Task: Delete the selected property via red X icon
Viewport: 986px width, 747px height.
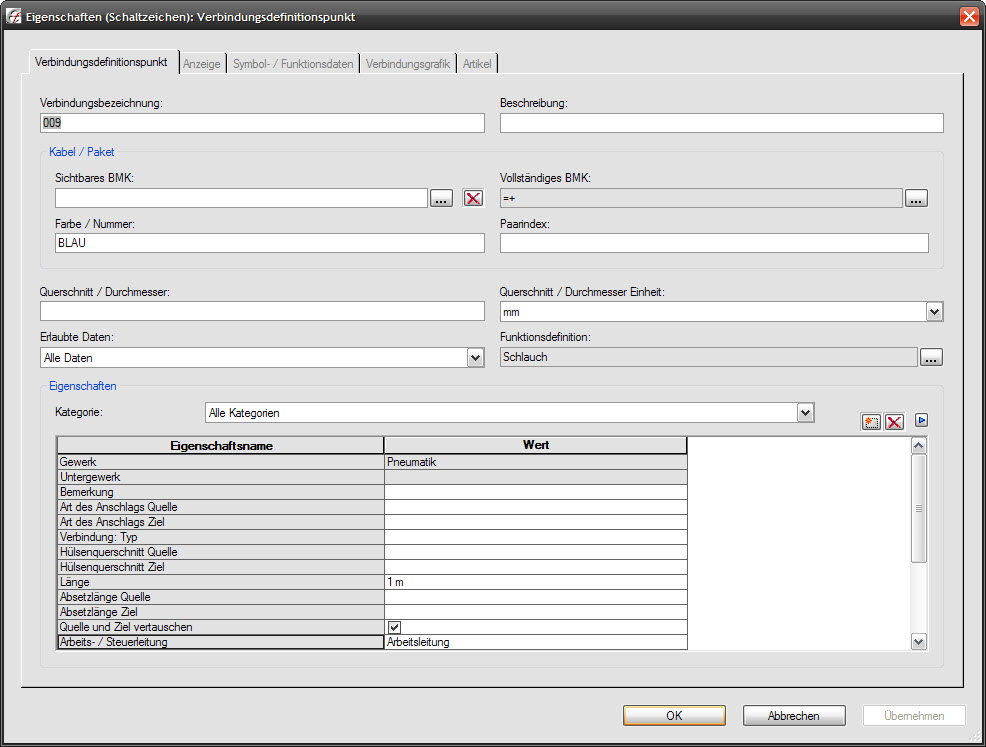Action: click(894, 422)
